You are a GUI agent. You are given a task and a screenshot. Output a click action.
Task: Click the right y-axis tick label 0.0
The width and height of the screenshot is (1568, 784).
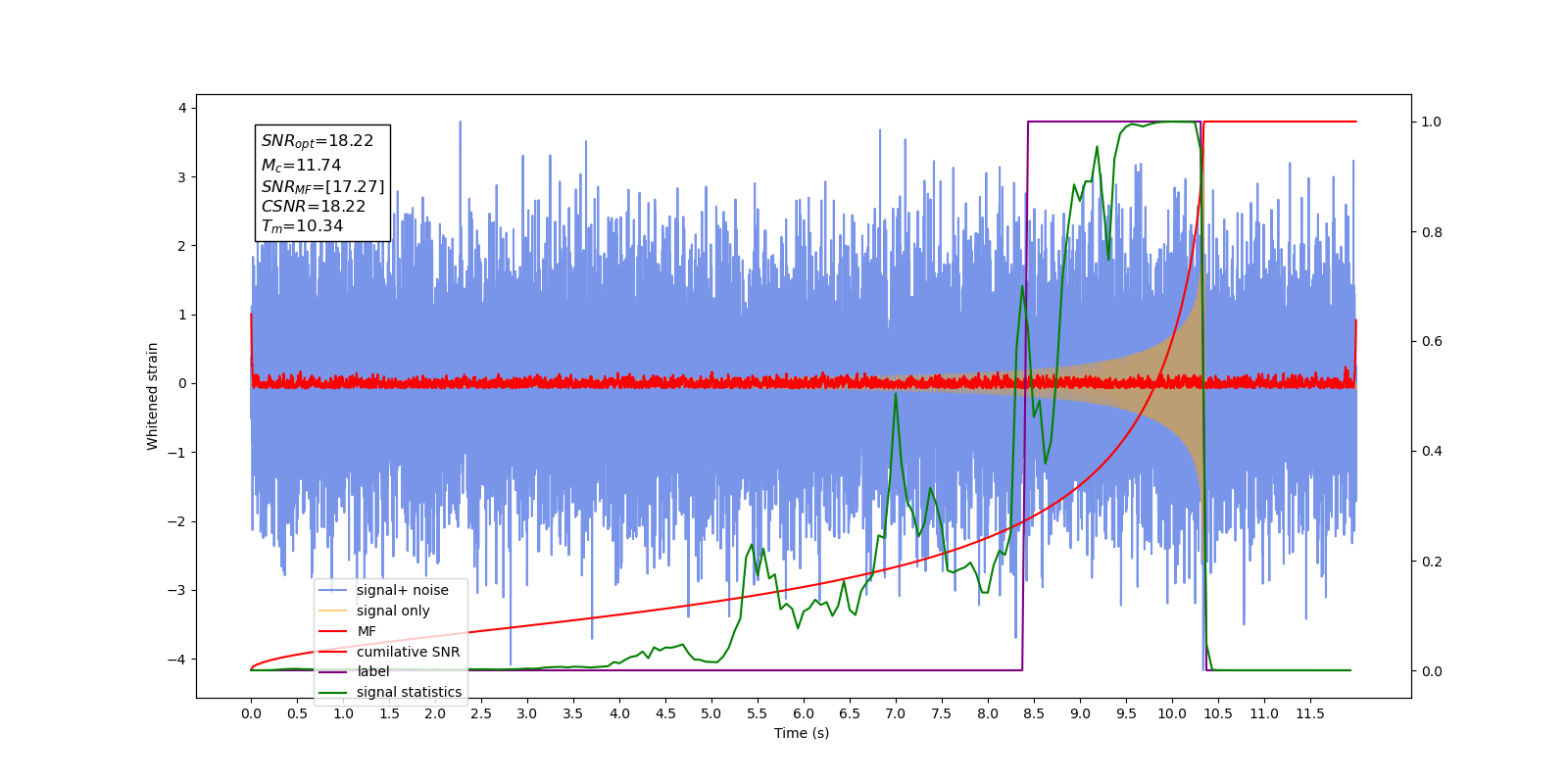tap(1432, 671)
